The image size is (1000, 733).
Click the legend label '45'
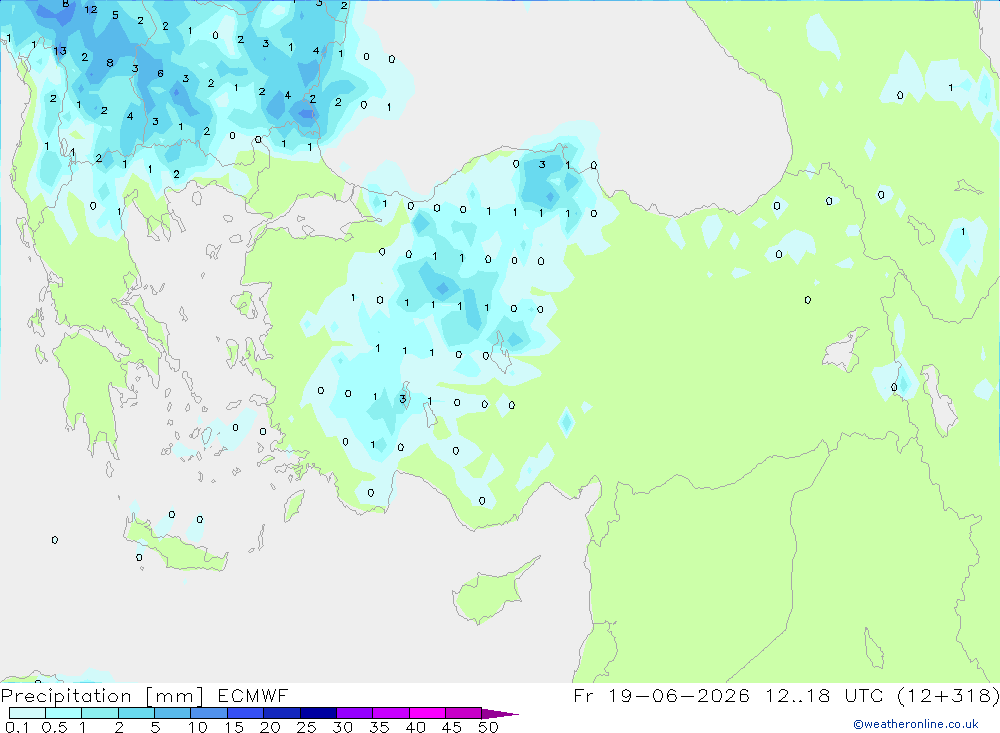click(452, 727)
